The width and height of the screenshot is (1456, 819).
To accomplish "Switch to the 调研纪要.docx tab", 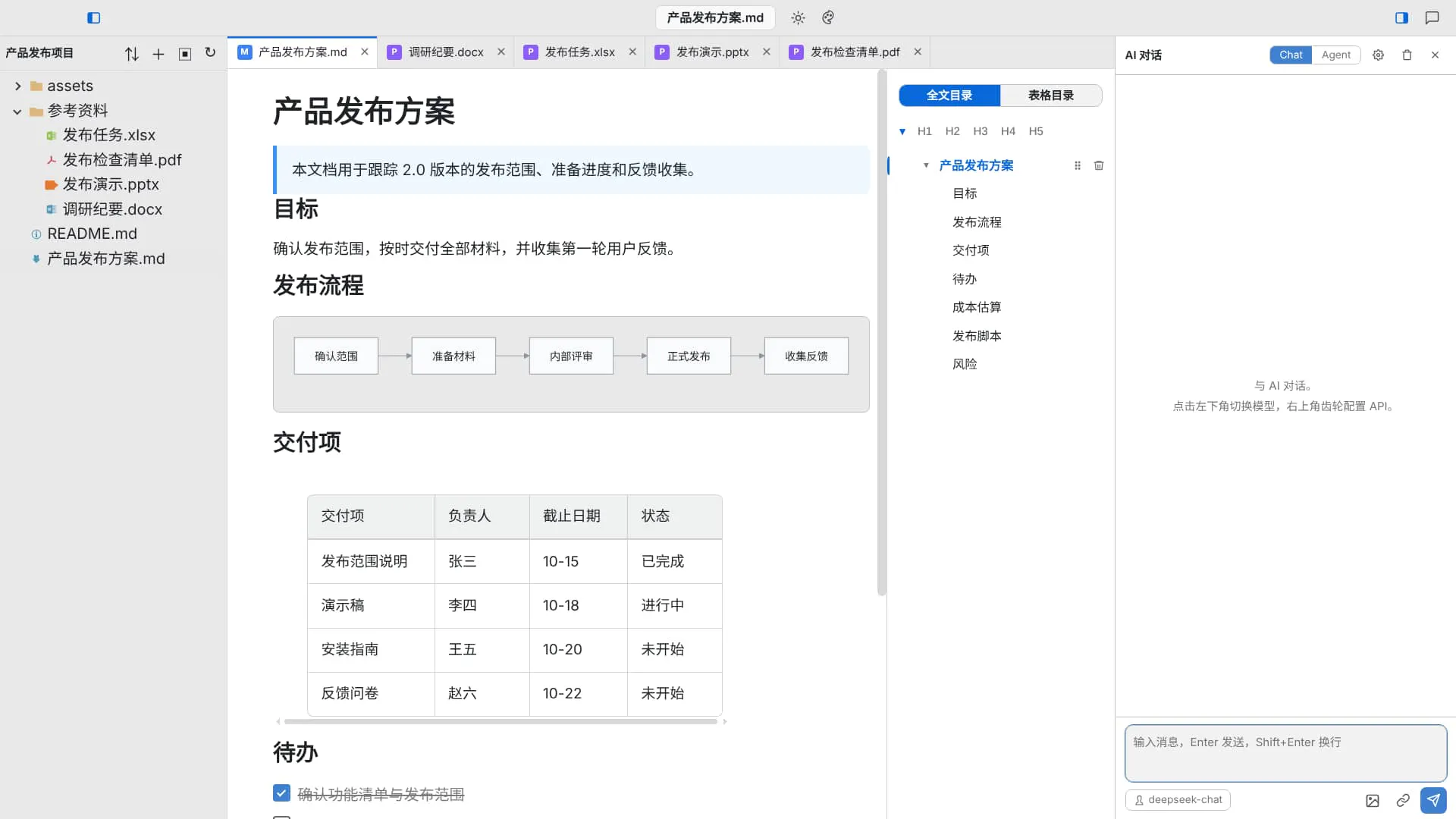I will [x=446, y=52].
